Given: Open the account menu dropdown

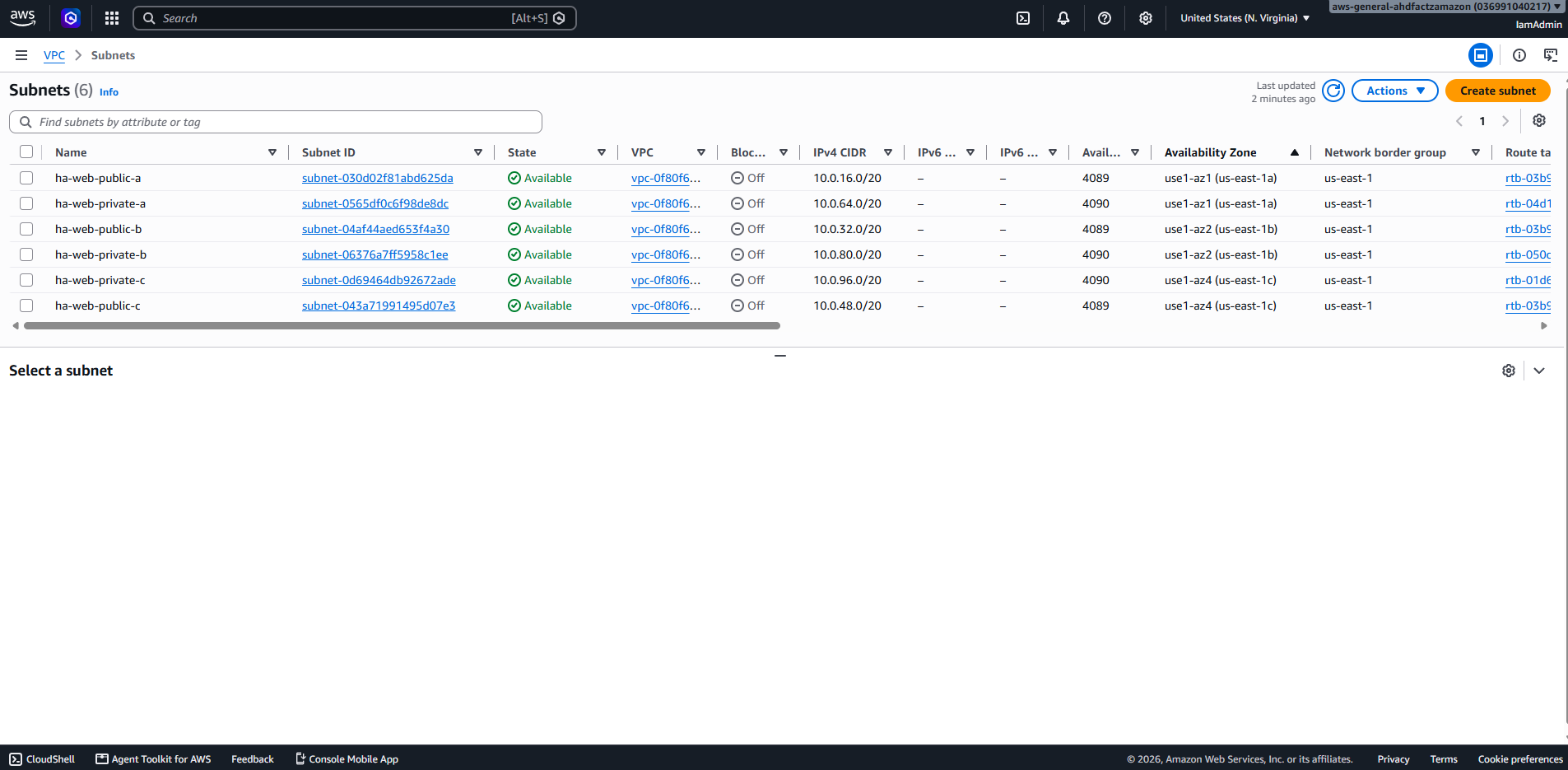Looking at the screenshot, I should 1447,7.
